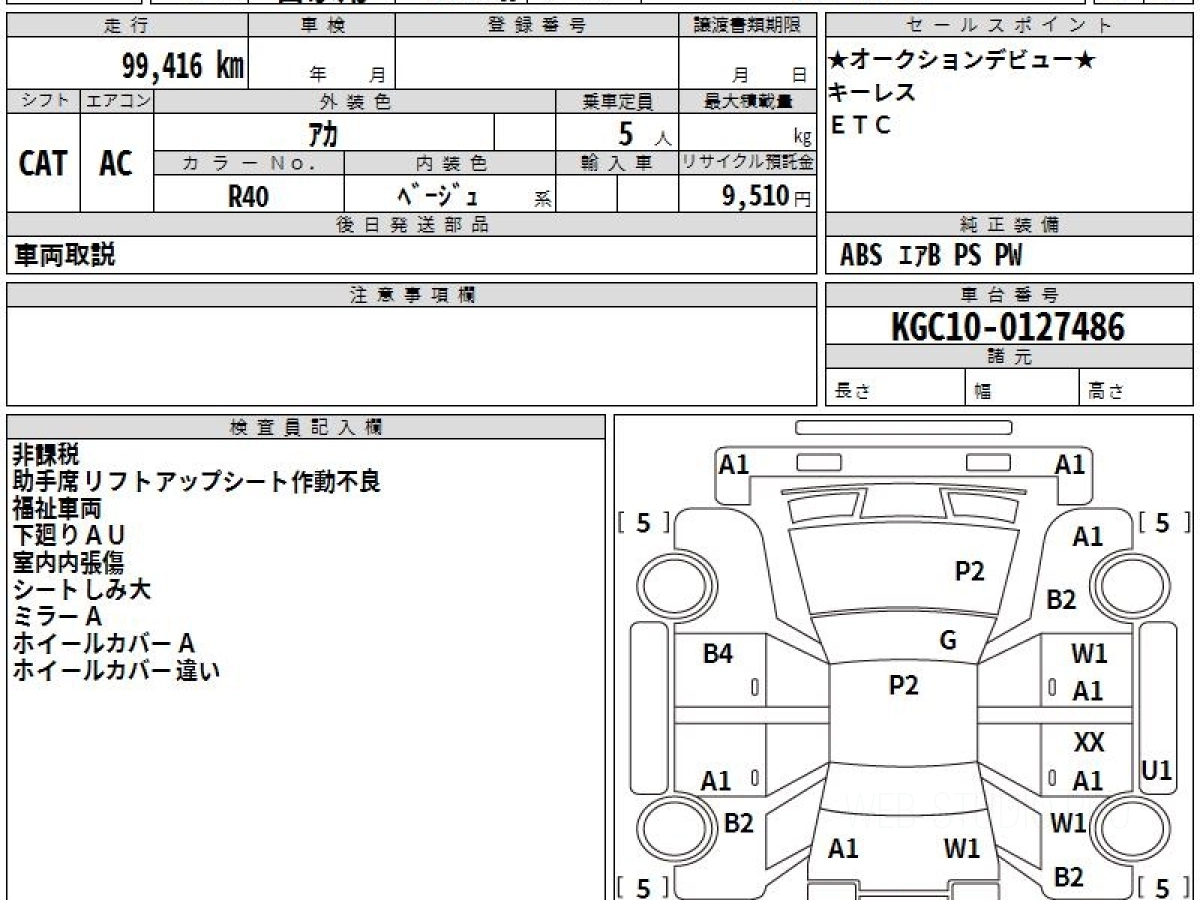Click the 車両取説 entry
The height and width of the screenshot is (900, 1200).
[x=64, y=255]
